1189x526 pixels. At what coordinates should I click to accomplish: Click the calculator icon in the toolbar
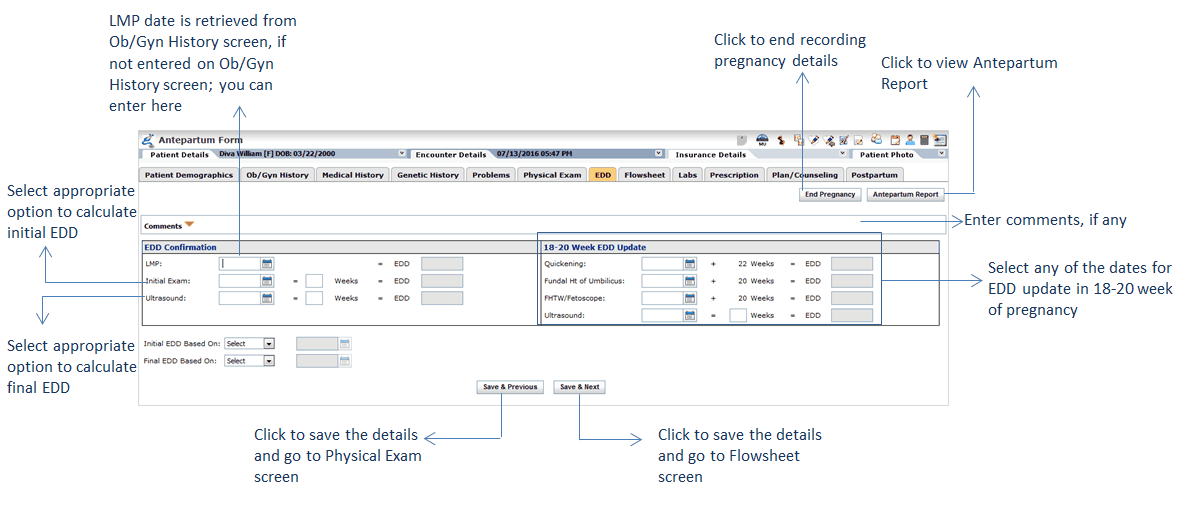(x=925, y=141)
